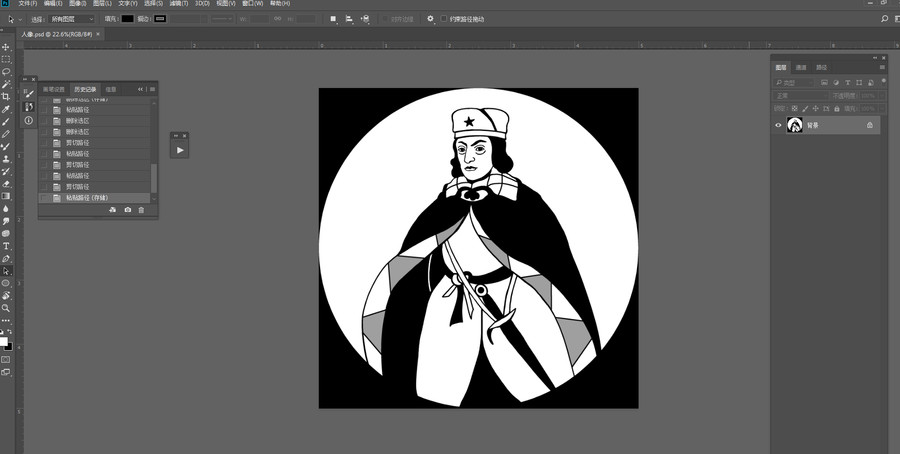Click the Quick Mask mode icon
The image size is (900, 454).
pyautogui.click(x=6, y=359)
